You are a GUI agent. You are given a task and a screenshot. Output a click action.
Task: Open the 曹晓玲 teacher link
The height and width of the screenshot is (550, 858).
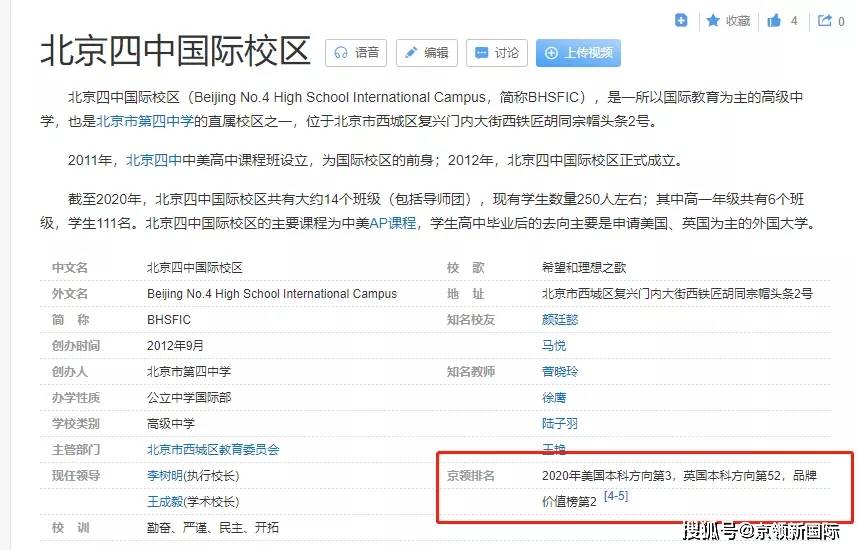click(560, 372)
